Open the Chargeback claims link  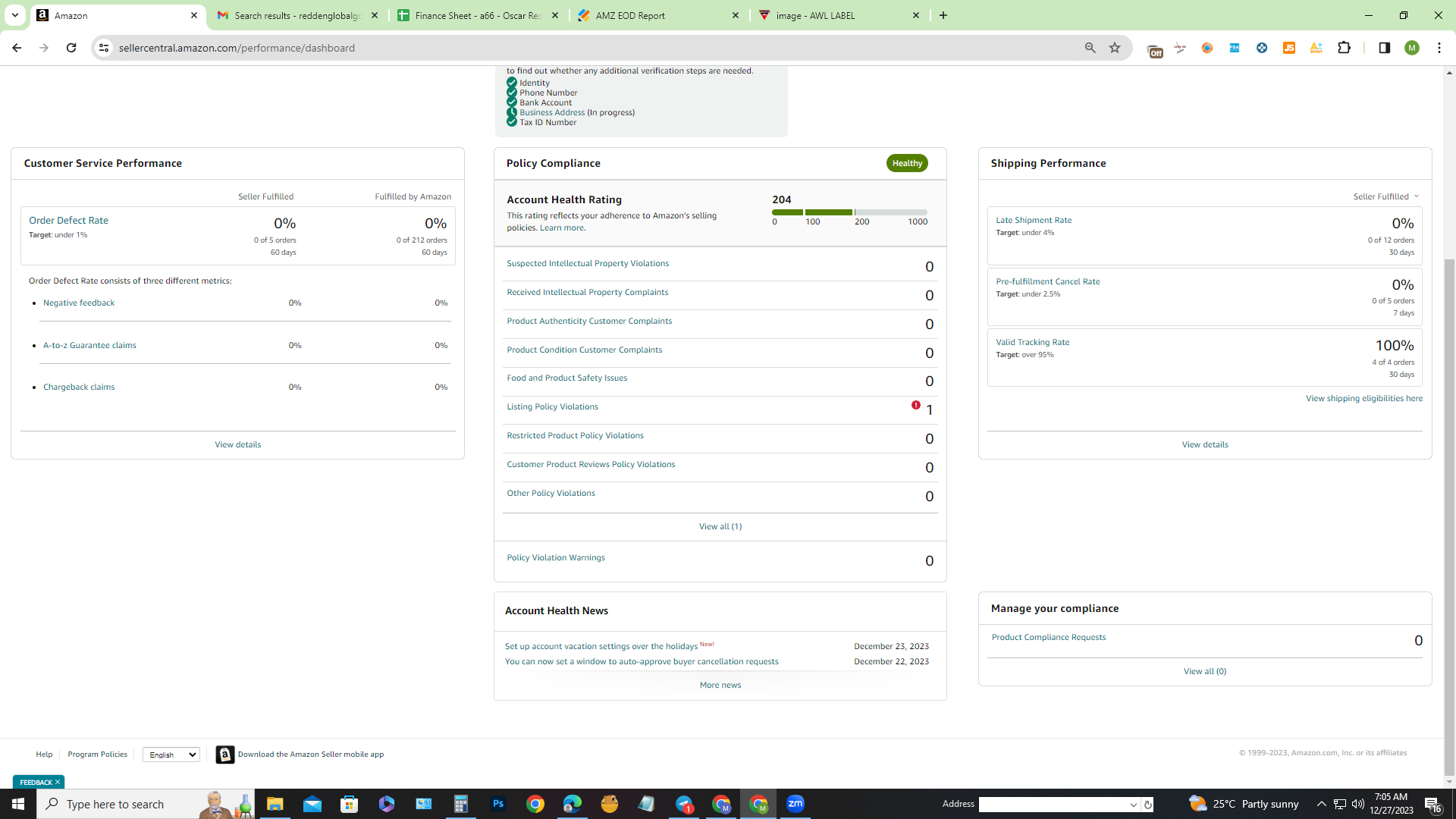pos(79,387)
